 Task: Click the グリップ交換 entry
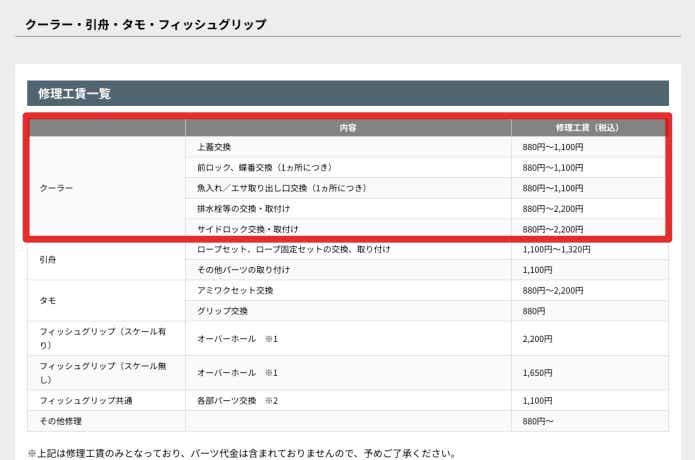pos(221,311)
